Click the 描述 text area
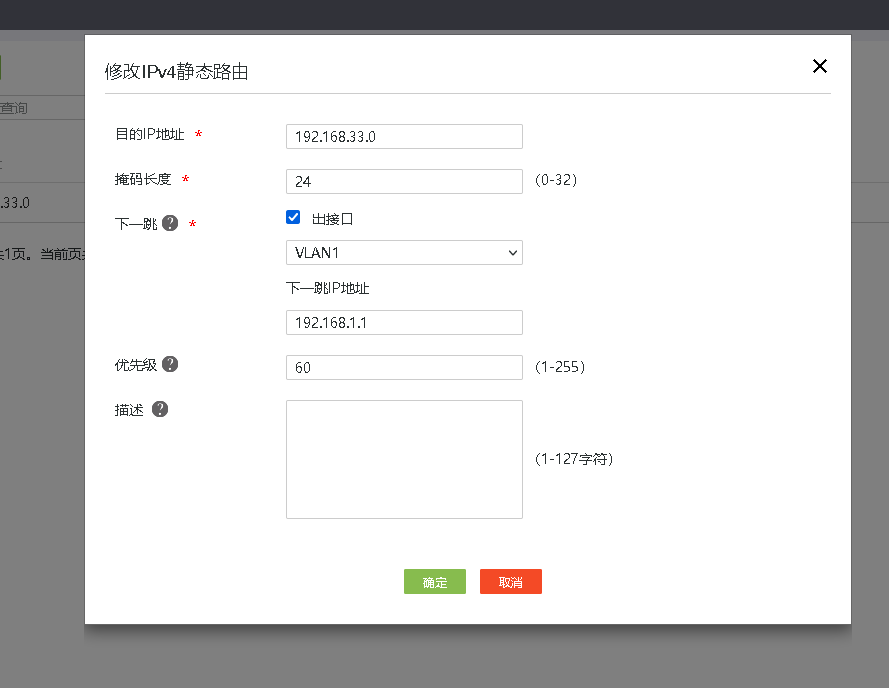 pos(404,459)
